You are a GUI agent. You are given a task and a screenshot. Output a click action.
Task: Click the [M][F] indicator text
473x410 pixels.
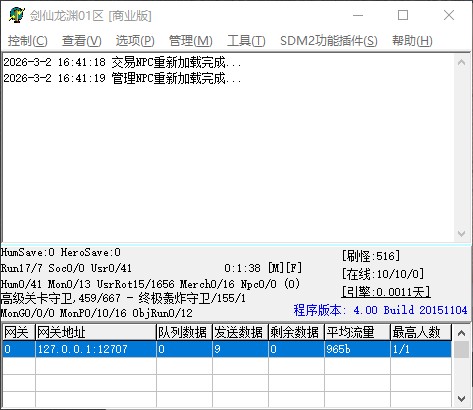point(285,268)
